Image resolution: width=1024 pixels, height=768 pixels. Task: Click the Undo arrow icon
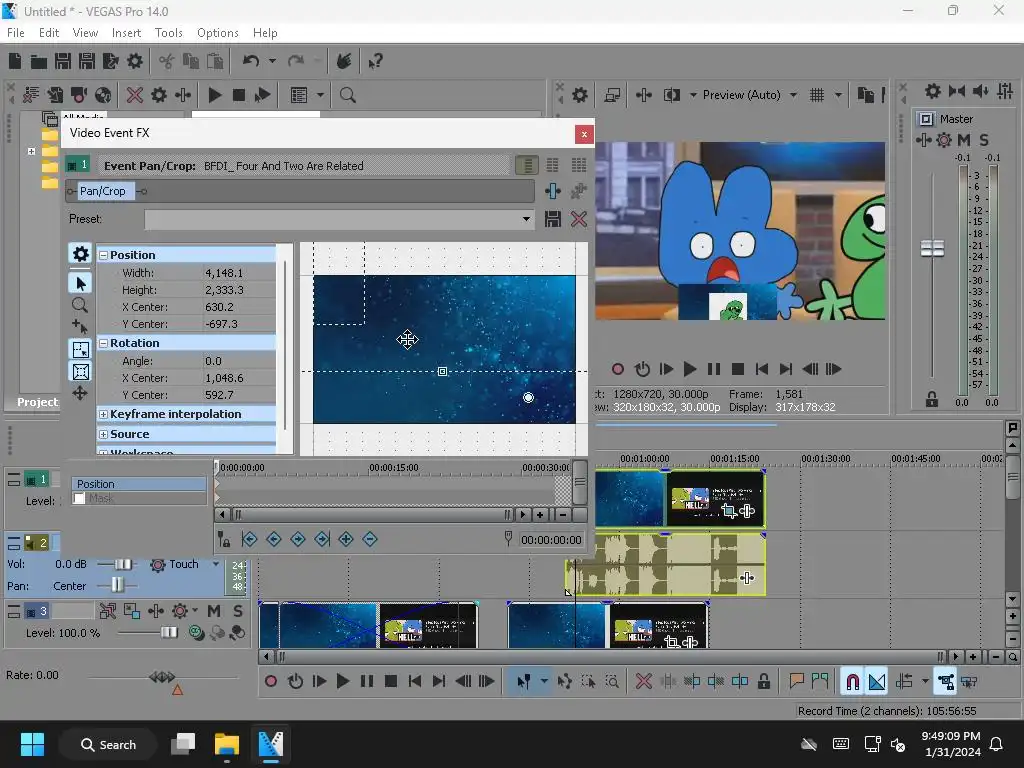[x=251, y=61]
